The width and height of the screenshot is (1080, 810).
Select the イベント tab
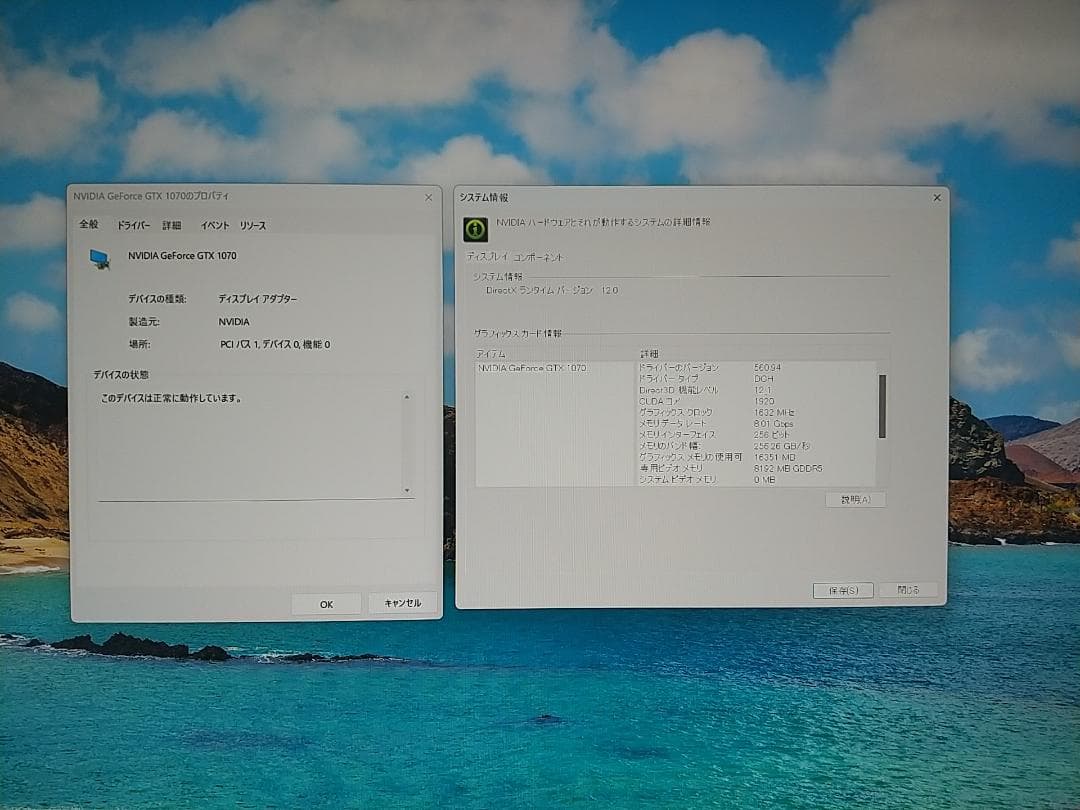[214, 226]
